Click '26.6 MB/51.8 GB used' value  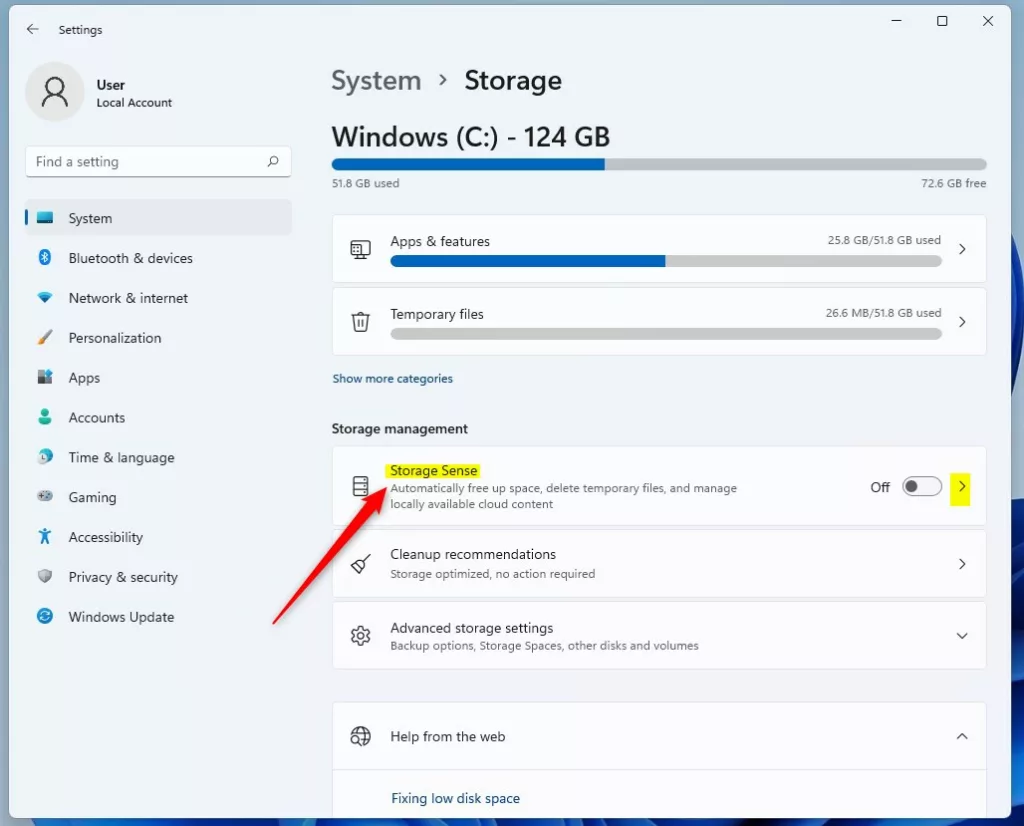coord(883,313)
